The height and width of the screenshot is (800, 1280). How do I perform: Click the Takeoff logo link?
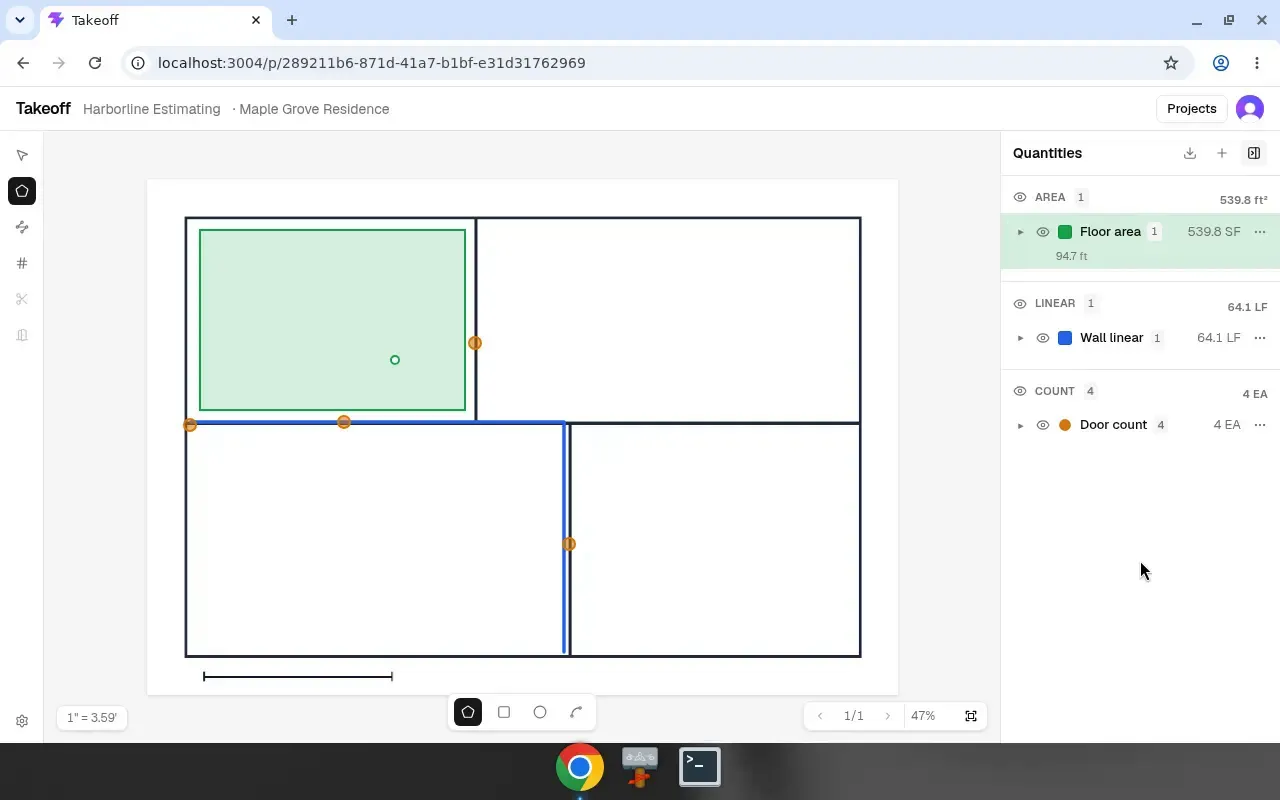pos(43,109)
